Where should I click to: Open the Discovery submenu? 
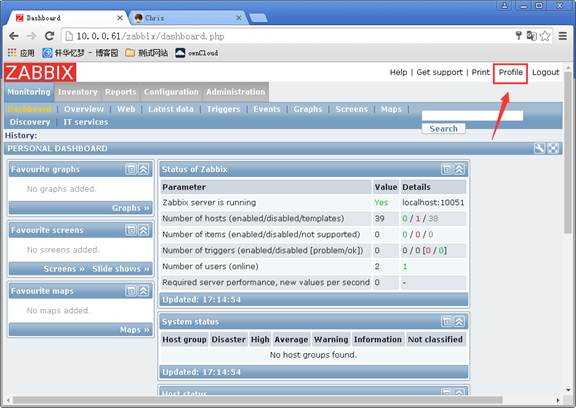click(30, 122)
